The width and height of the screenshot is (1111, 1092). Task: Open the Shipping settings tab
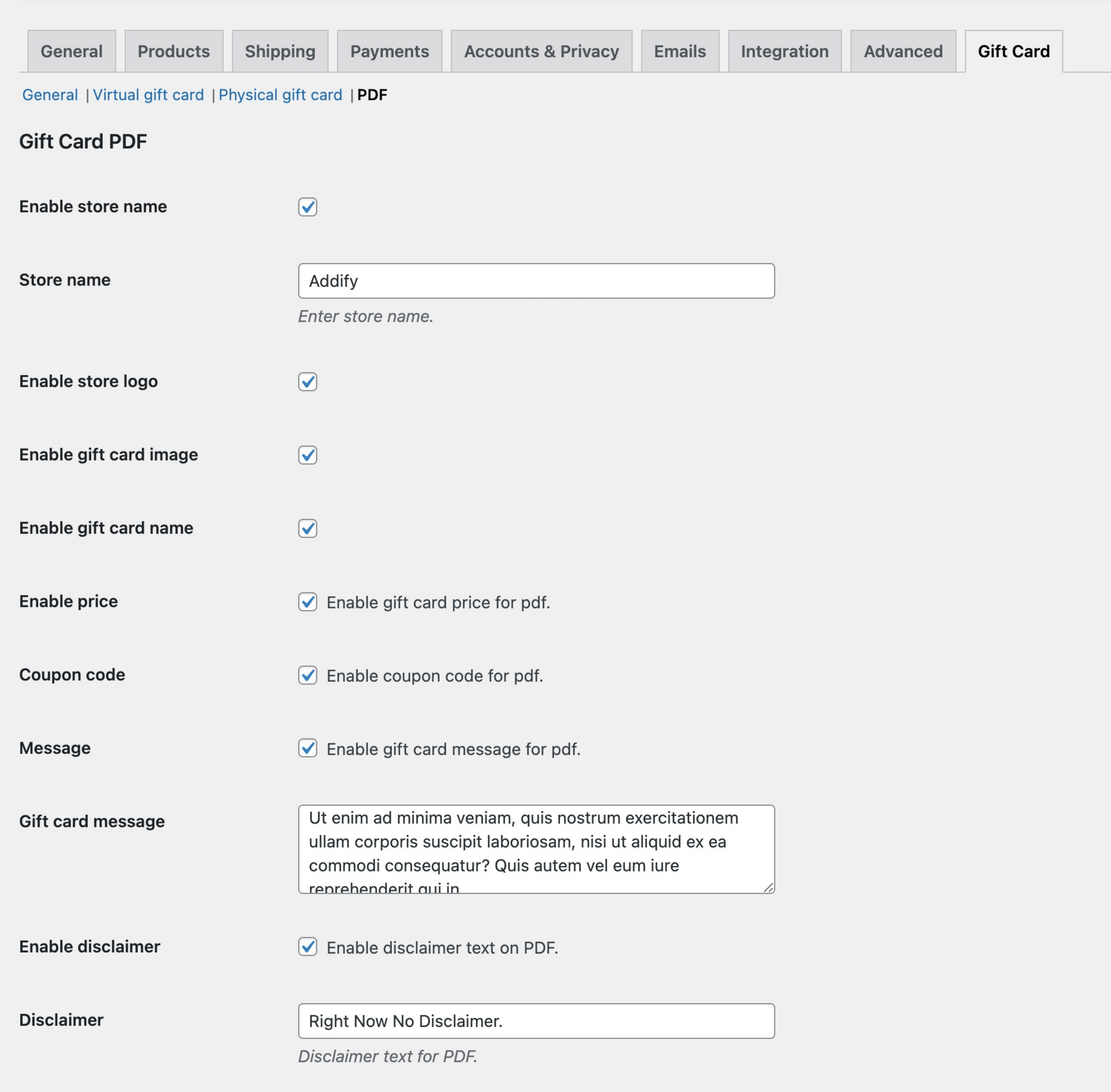point(279,51)
